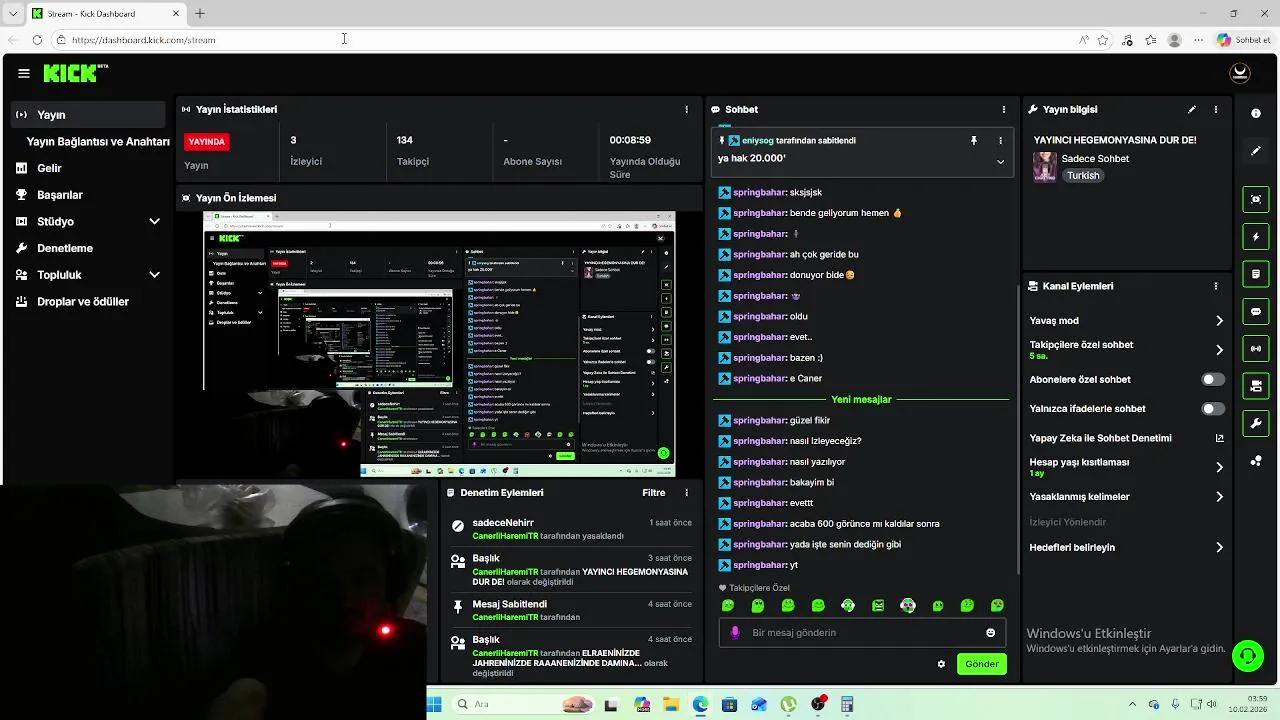Screen dimensions: 1280x720
Task: Add page to favorites with the star icon
Action: click(x=1103, y=40)
